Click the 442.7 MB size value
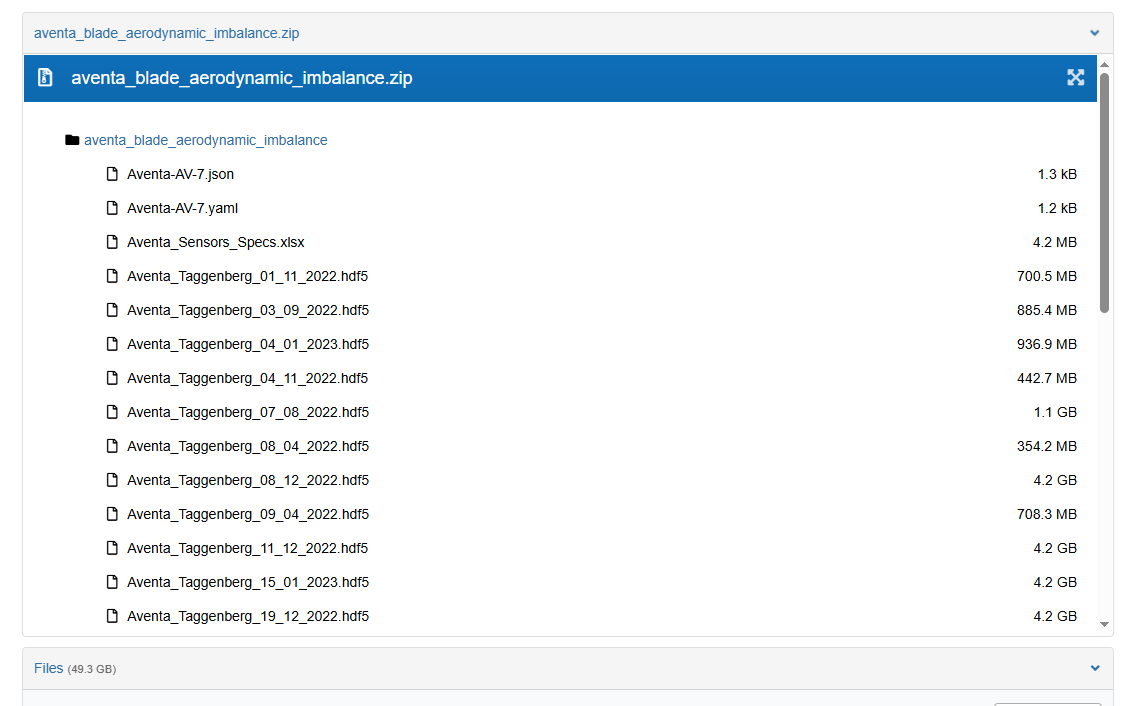 pyautogui.click(x=1047, y=378)
